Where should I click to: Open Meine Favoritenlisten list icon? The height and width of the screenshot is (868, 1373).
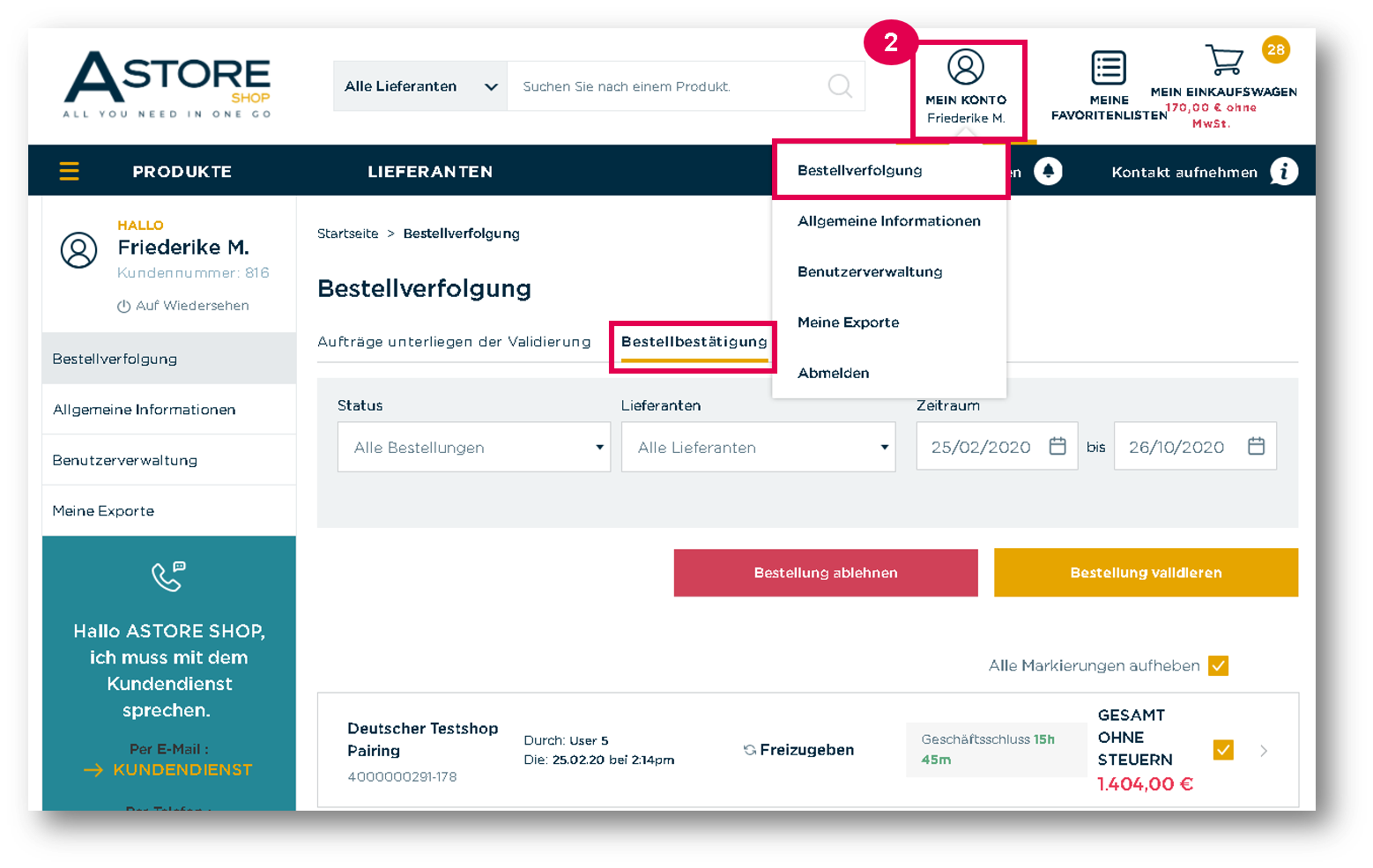[x=1109, y=67]
